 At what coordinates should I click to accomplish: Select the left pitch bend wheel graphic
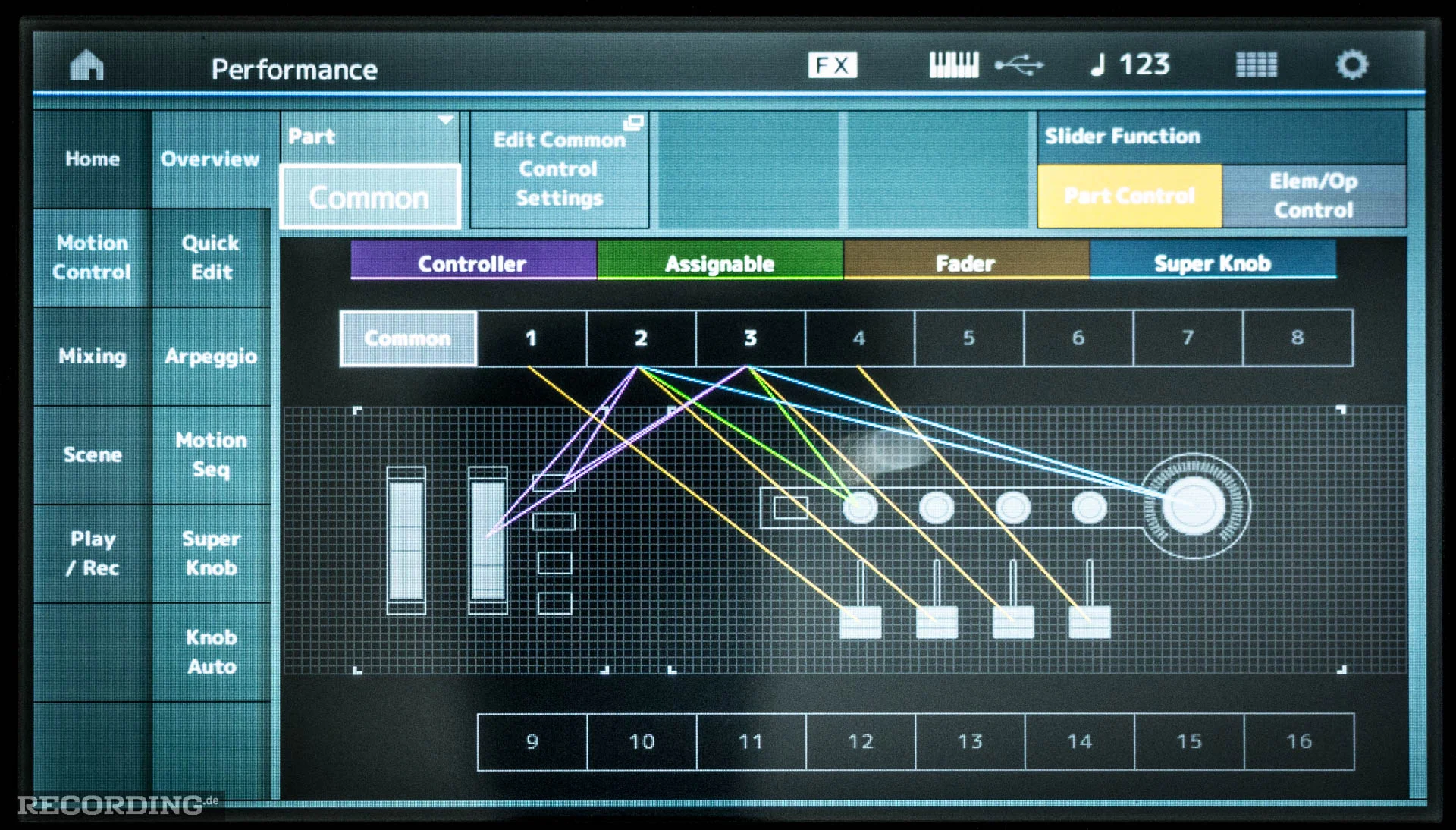point(406,540)
